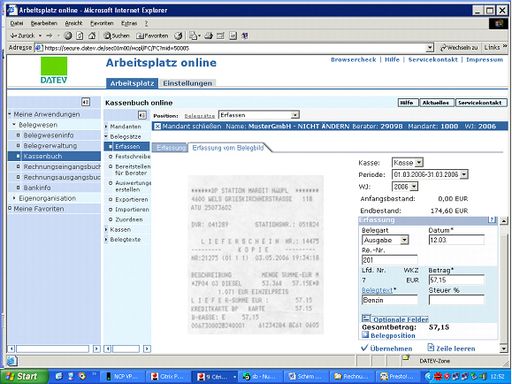
Task: Open the Browsercheck link
Action: pyautogui.click(x=353, y=60)
